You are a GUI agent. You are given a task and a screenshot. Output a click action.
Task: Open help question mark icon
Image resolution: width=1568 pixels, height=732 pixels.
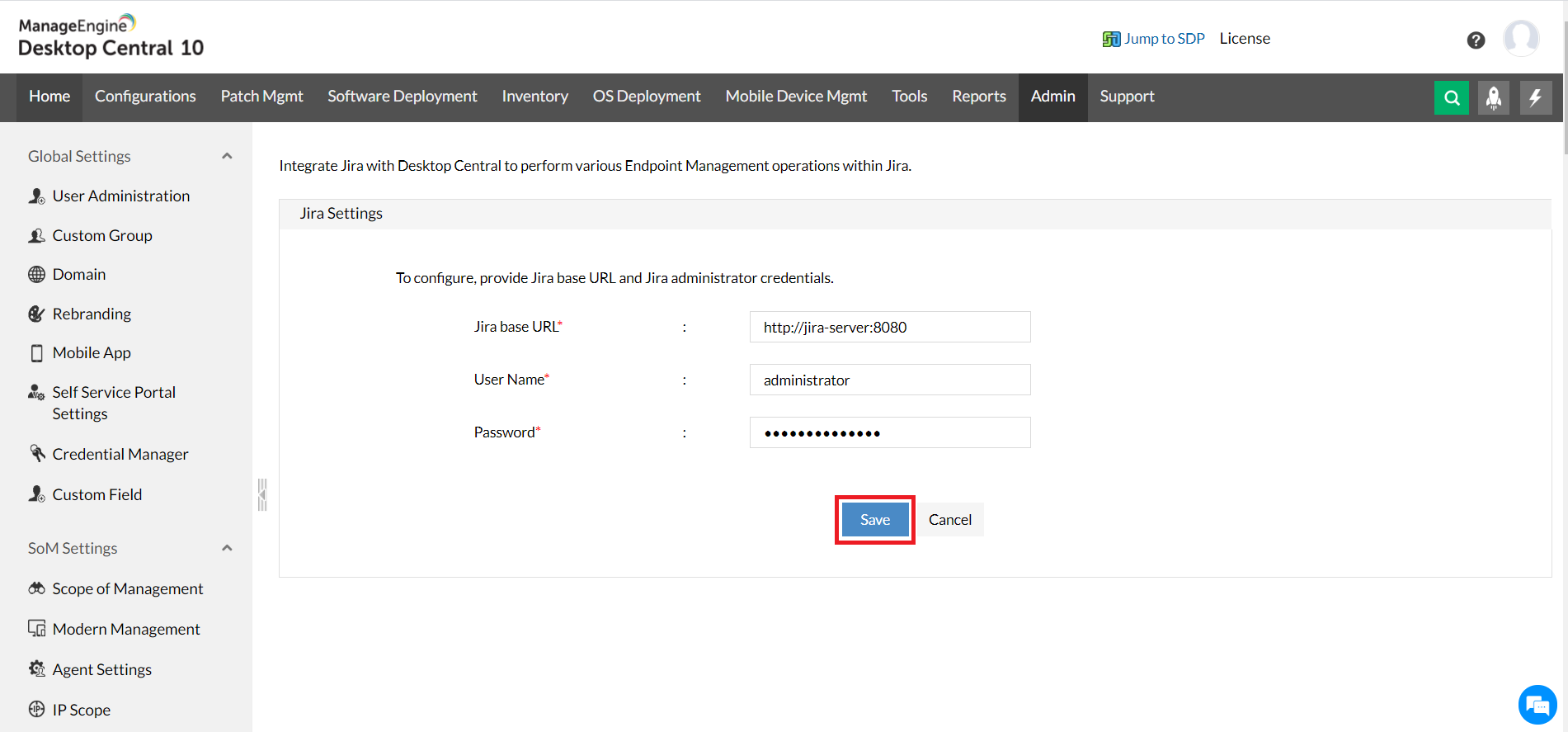coord(1476,40)
